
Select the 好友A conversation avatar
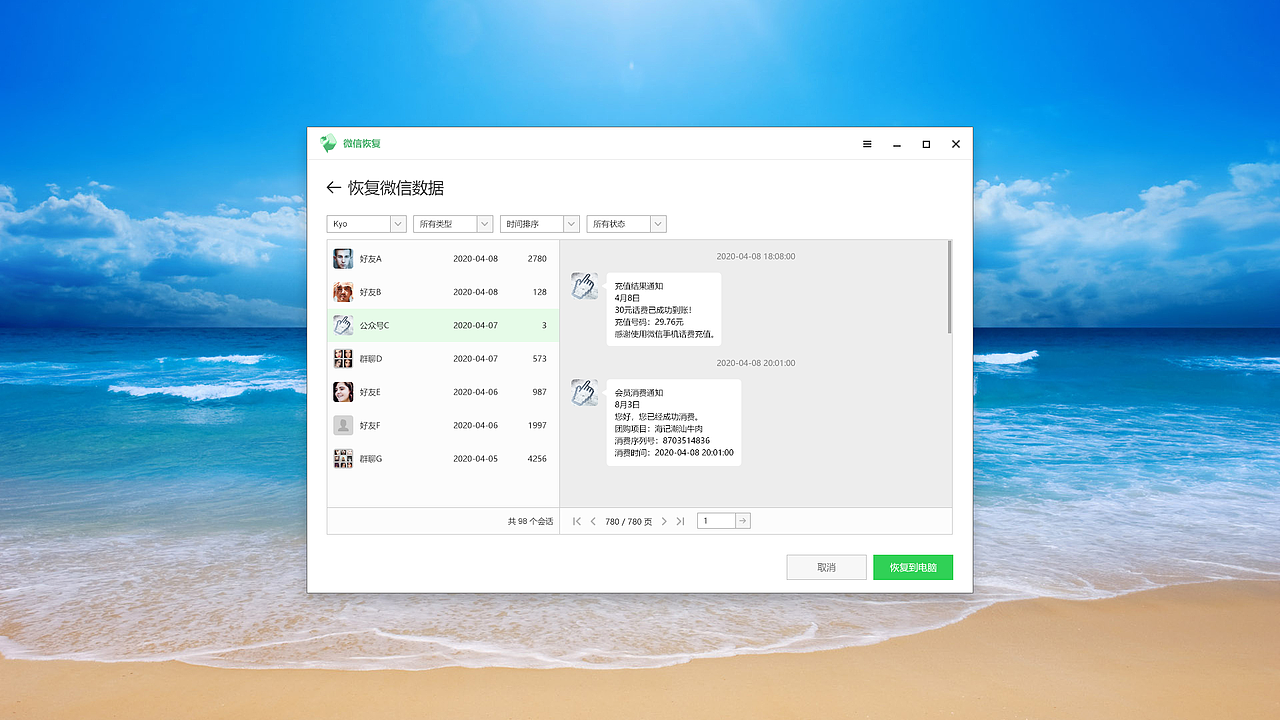click(x=343, y=259)
